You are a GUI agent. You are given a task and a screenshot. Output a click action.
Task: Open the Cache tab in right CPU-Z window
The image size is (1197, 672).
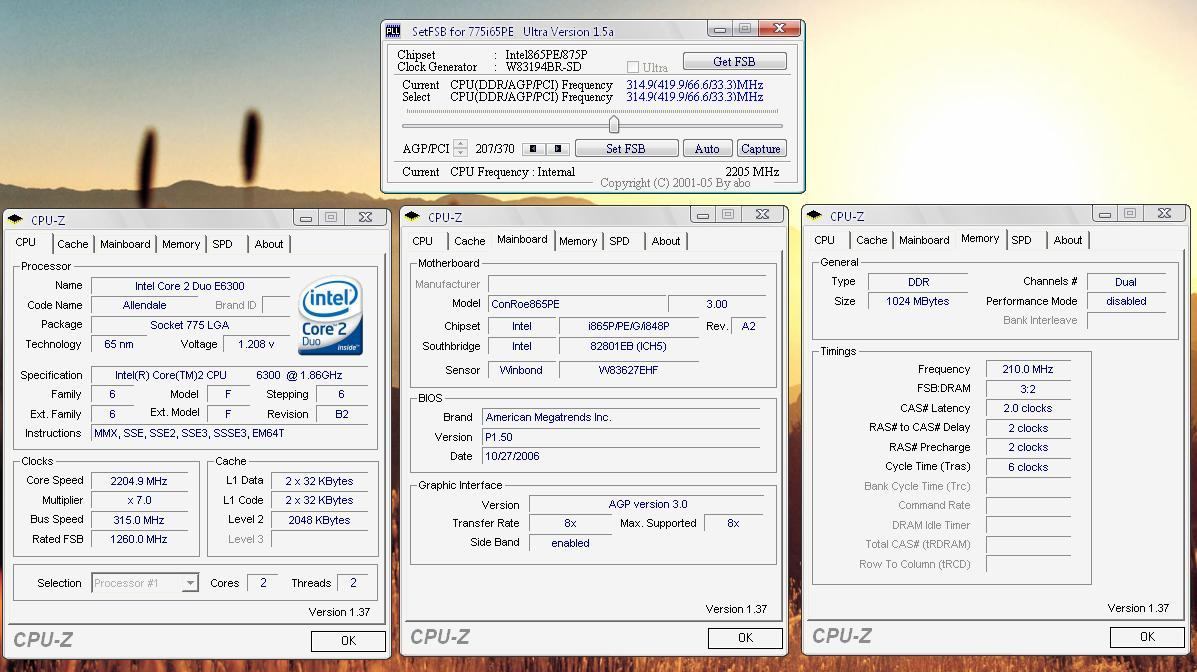(x=872, y=241)
